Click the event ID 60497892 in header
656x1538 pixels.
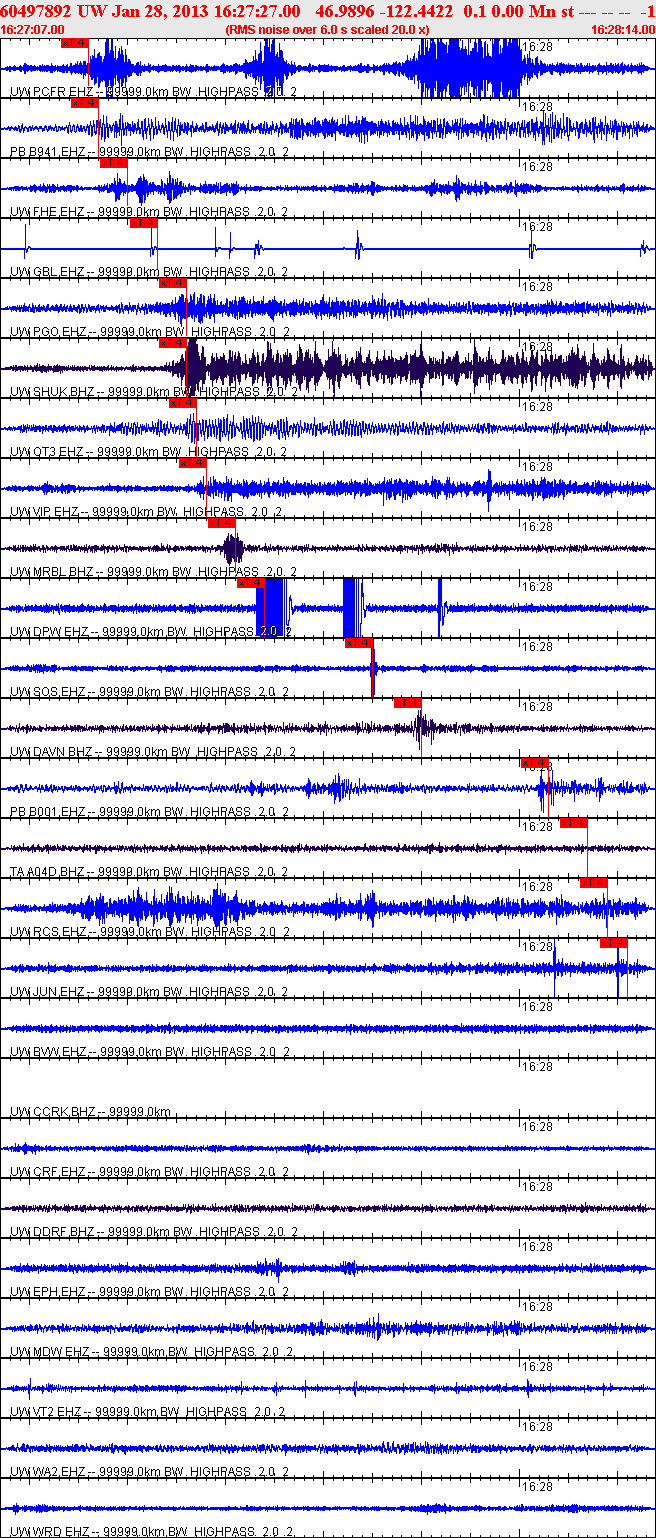pyautogui.click(x=34, y=10)
